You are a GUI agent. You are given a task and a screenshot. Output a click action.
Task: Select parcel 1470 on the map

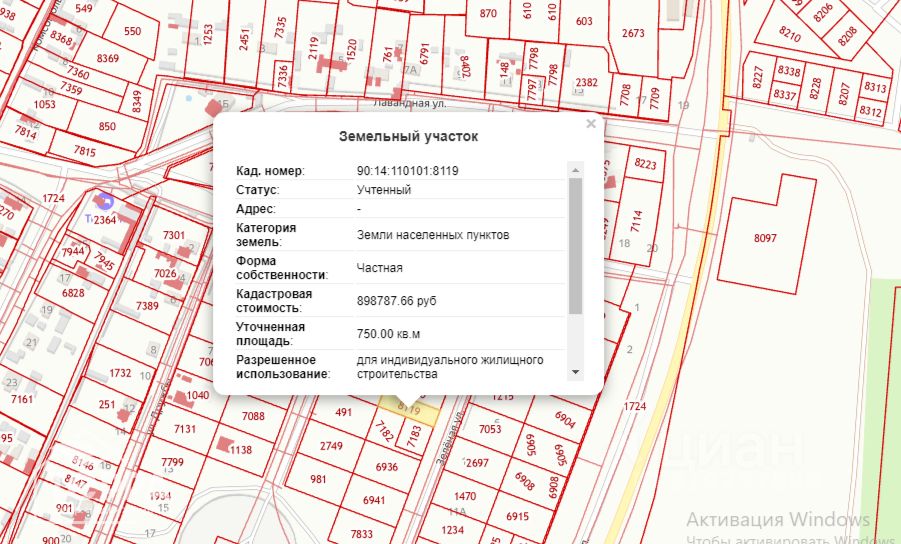pyautogui.click(x=464, y=496)
